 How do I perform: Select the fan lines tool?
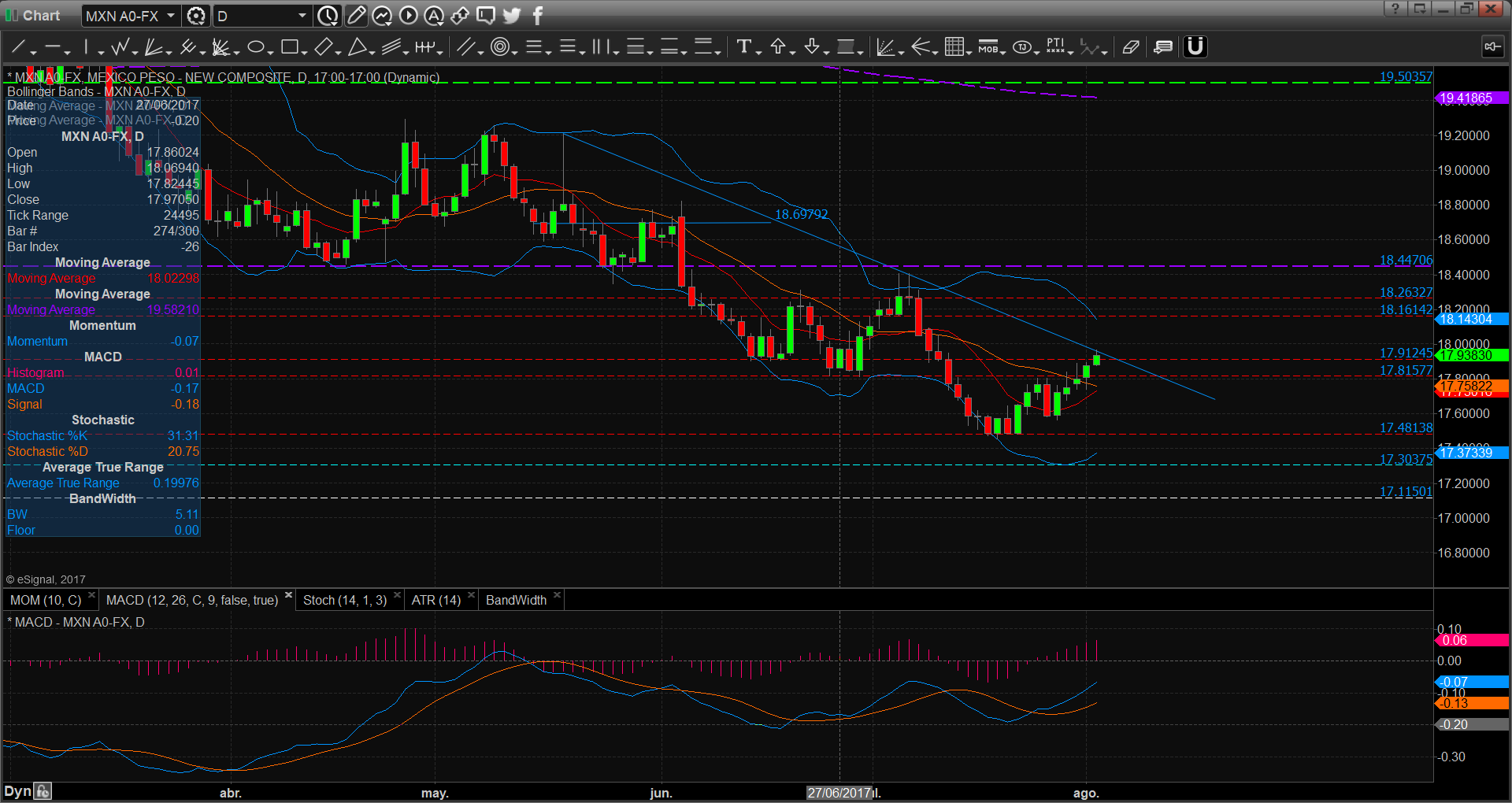click(x=154, y=47)
